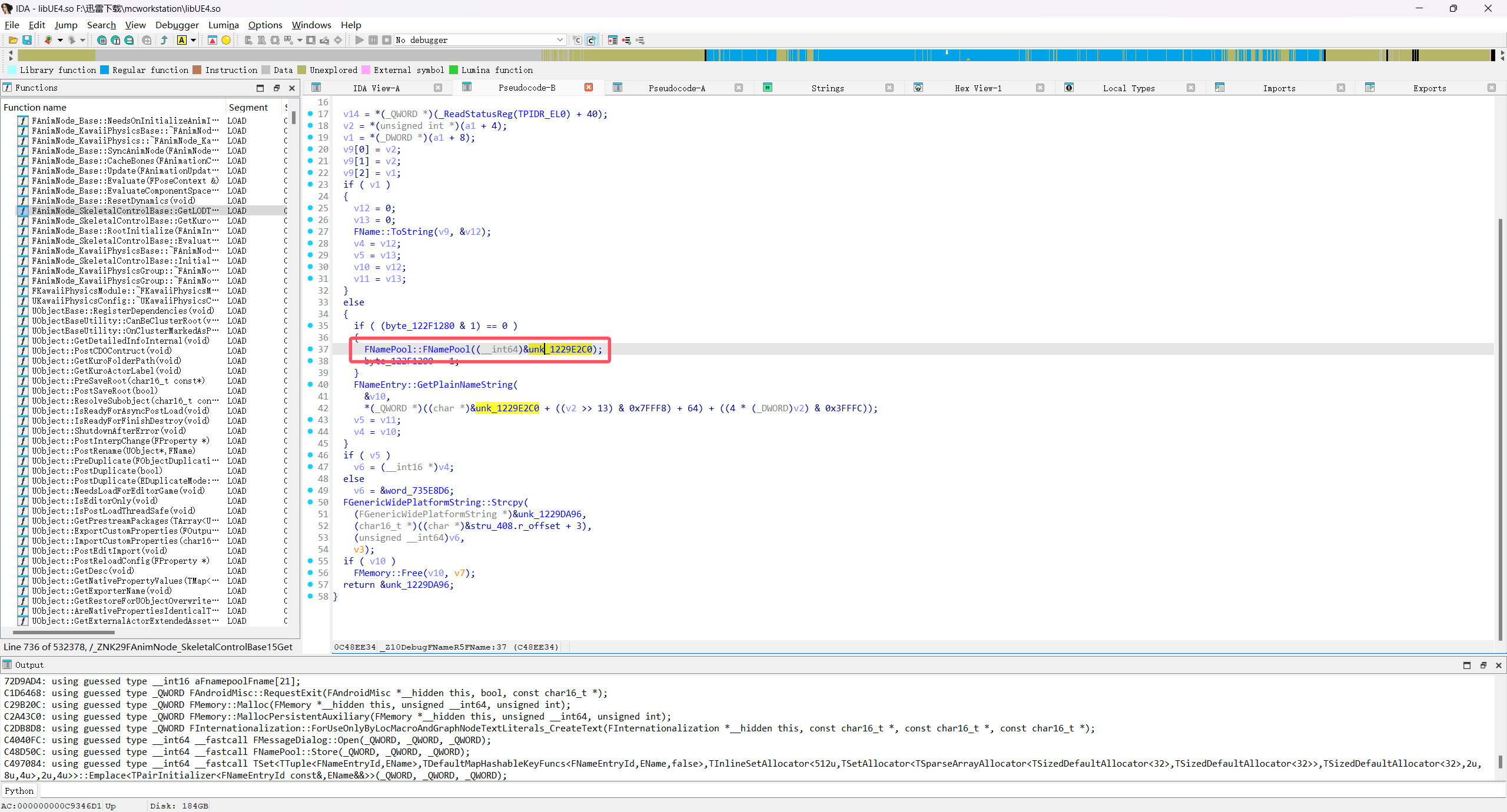
Task: Float the Functions panel with the undock icon
Action: (x=277, y=88)
